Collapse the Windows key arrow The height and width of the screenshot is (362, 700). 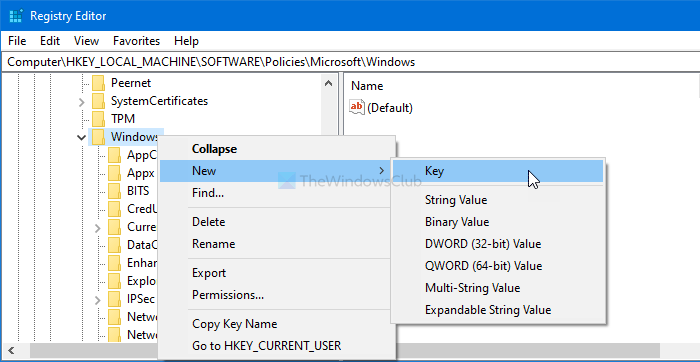coord(81,137)
